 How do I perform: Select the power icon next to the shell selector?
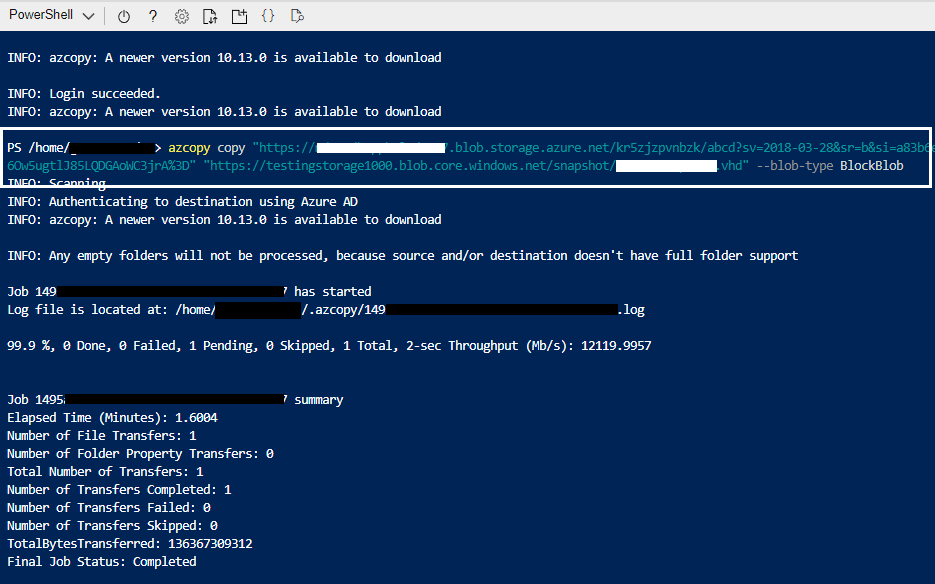pyautogui.click(x=123, y=15)
